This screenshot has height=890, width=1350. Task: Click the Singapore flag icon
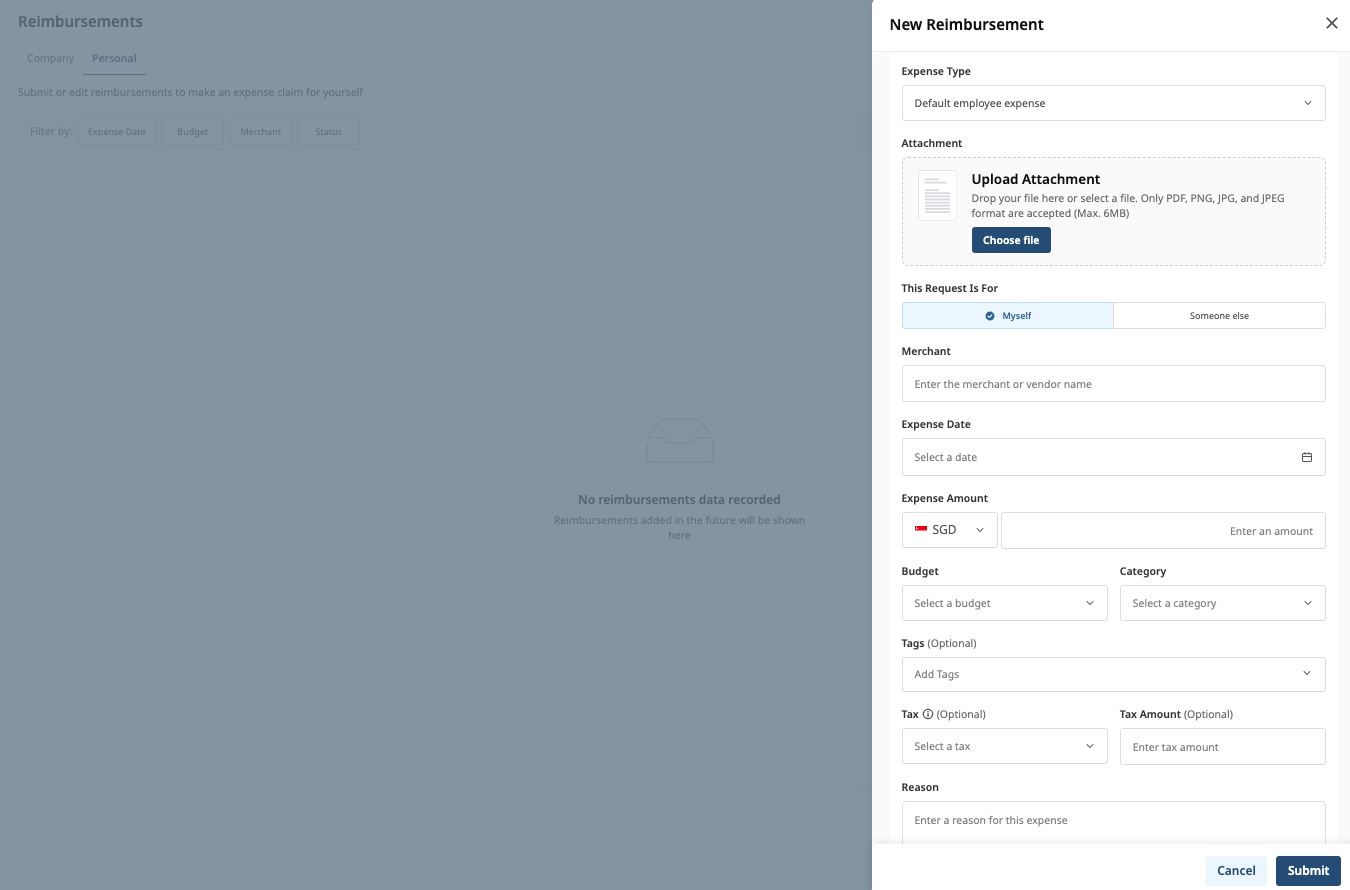[x=921, y=530]
